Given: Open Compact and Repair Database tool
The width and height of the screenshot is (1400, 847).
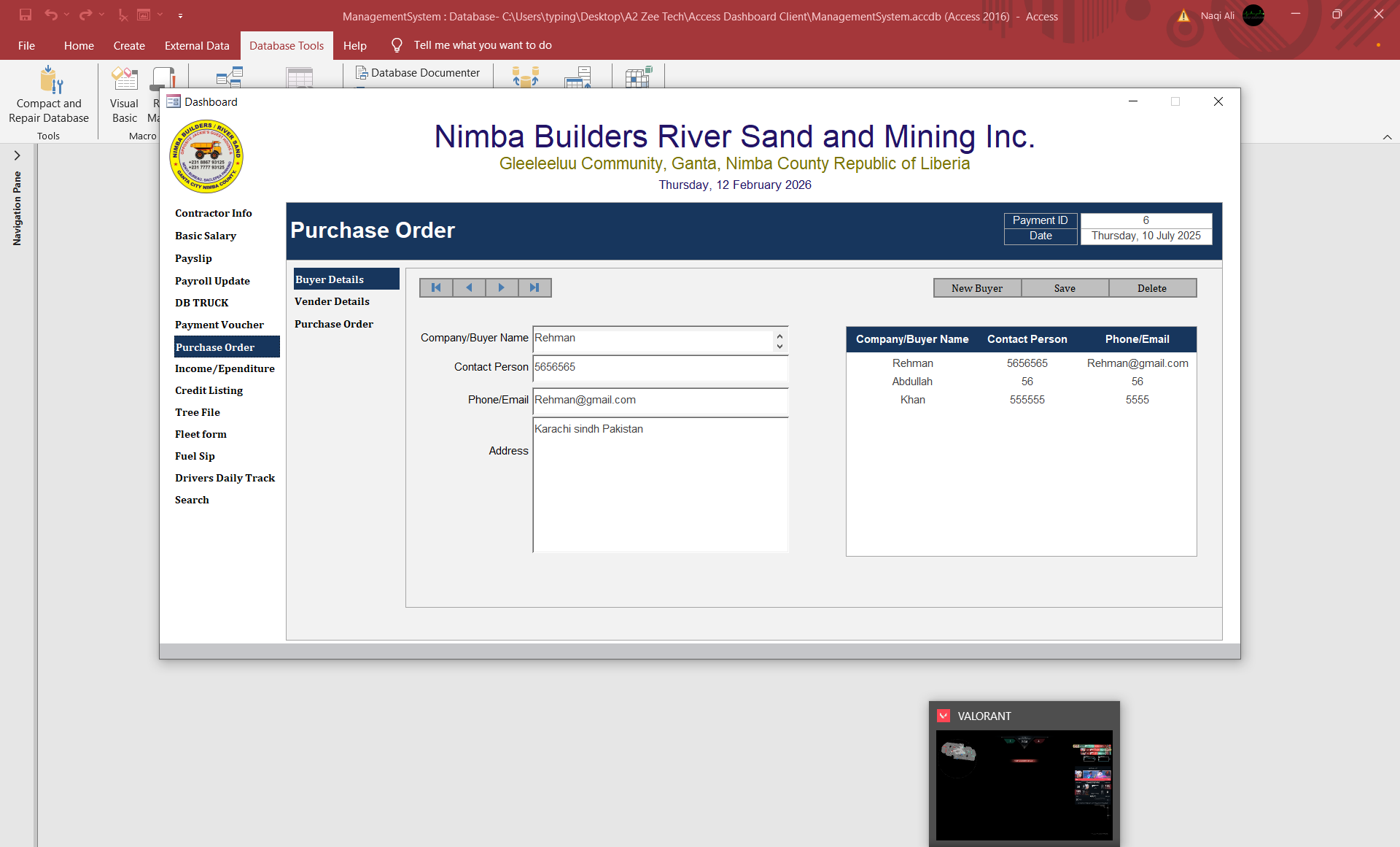Looking at the screenshot, I should point(49,95).
